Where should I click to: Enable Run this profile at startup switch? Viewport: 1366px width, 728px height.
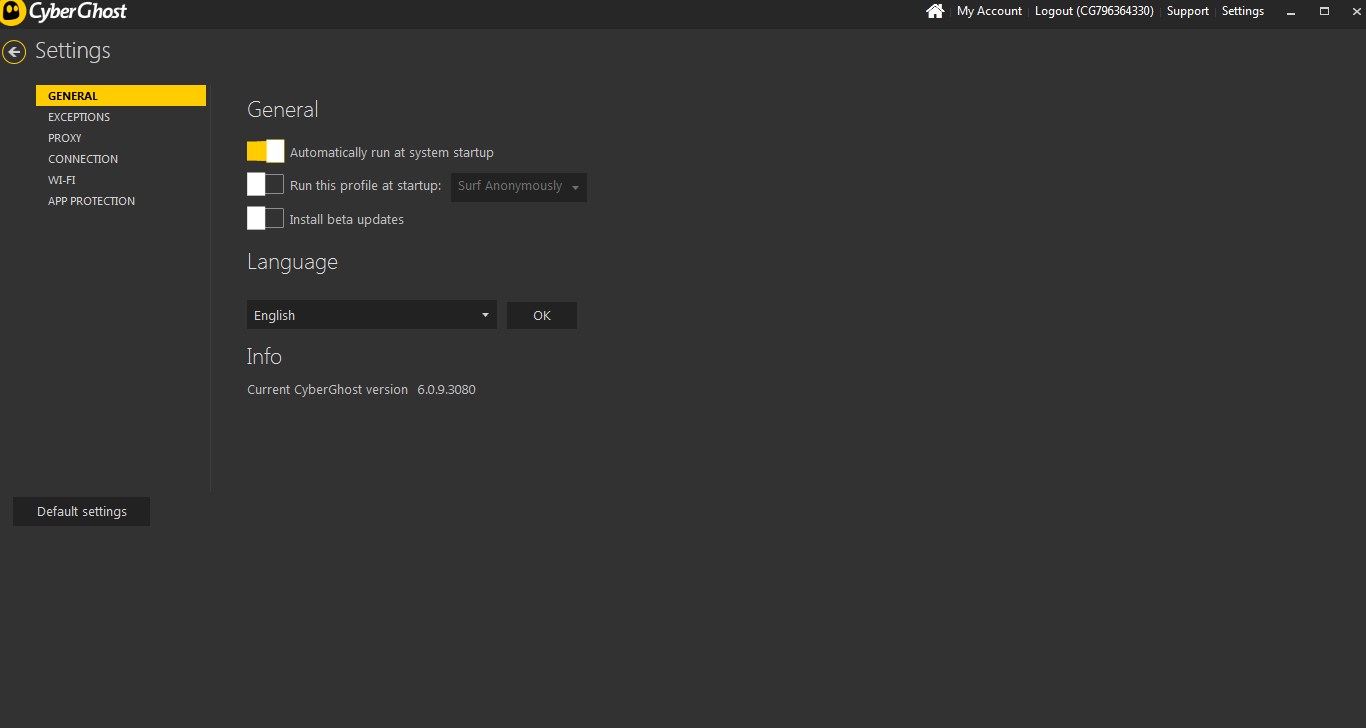point(266,185)
